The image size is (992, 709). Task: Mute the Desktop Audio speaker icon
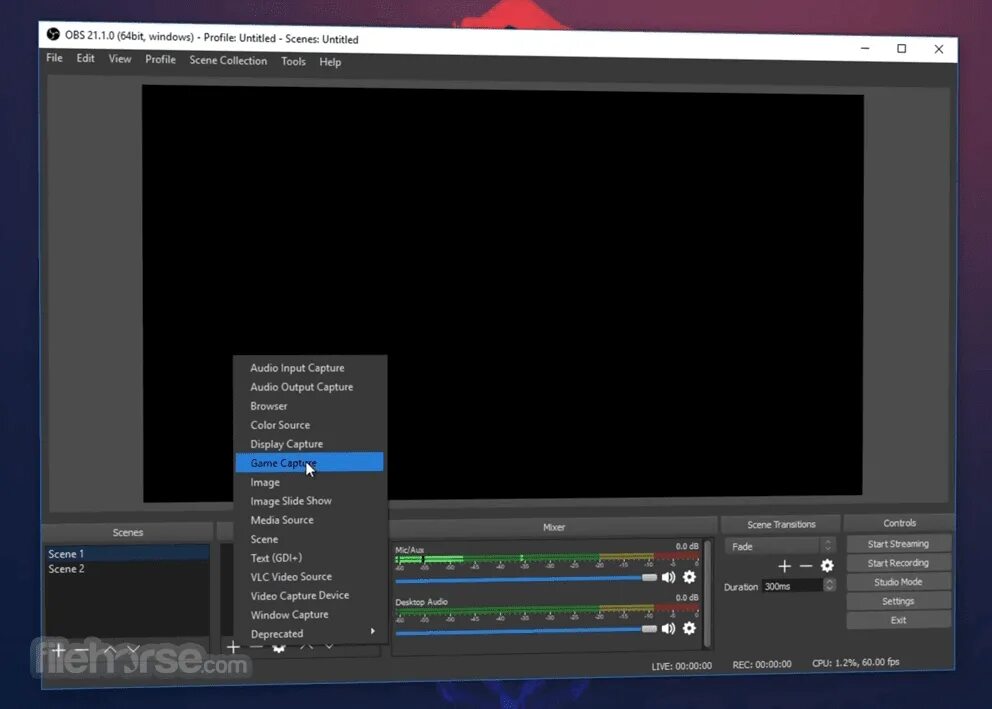click(669, 628)
